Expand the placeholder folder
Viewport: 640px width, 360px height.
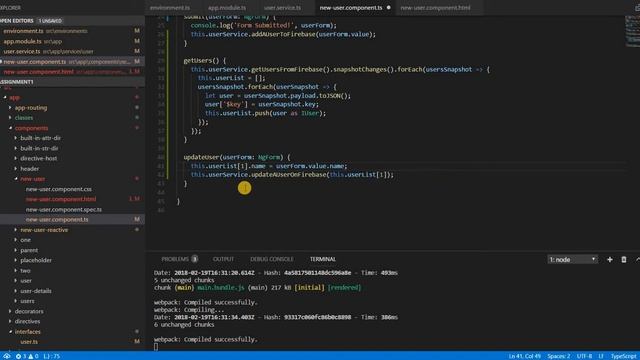coord(36,260)
